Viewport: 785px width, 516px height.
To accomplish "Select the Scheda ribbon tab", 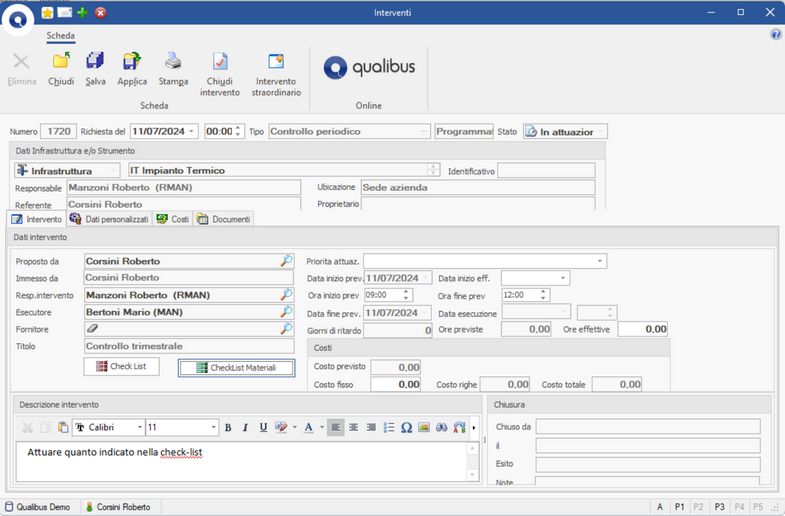I will (61, 36).
